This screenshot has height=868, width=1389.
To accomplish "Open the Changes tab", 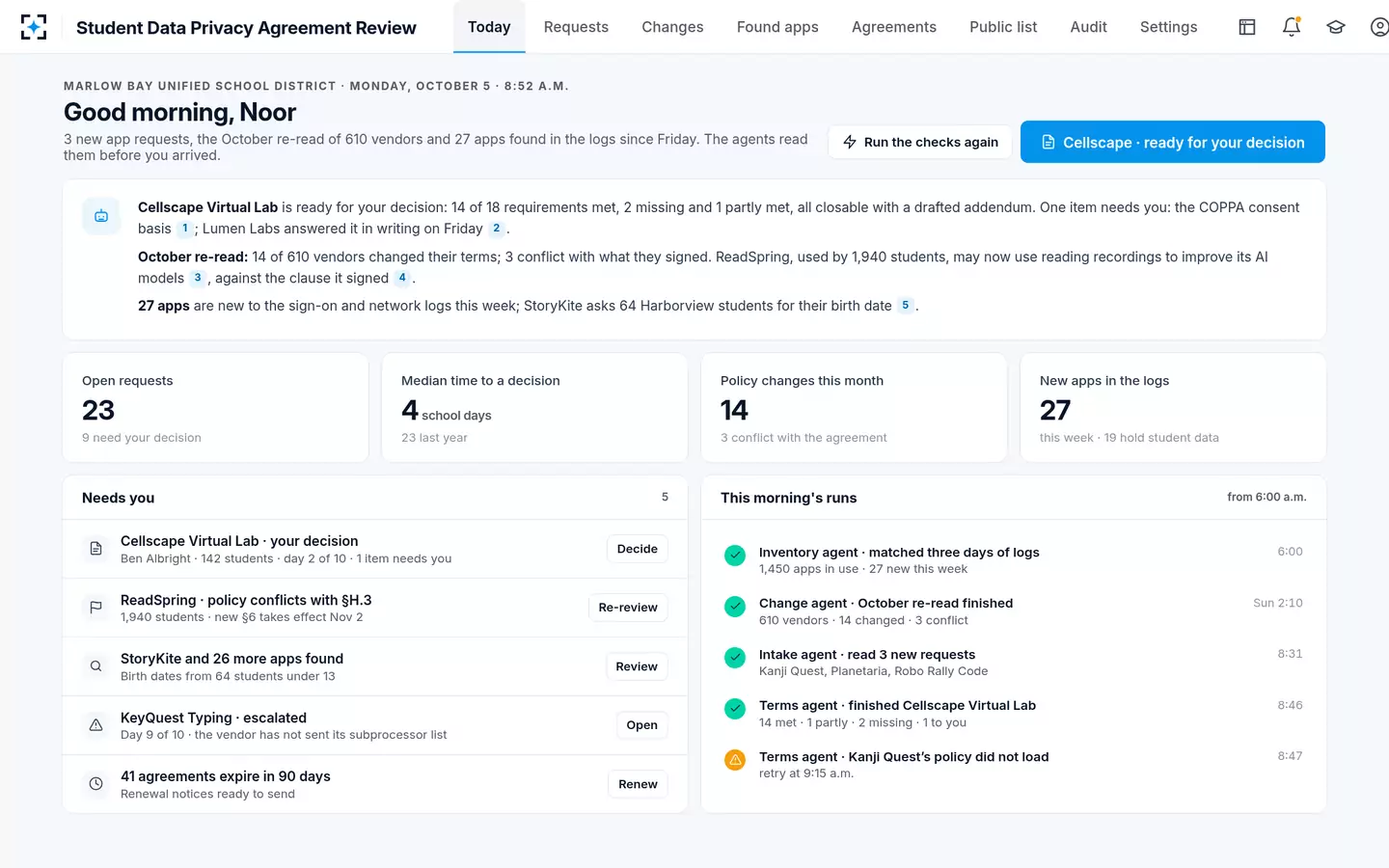I will 672,27.
